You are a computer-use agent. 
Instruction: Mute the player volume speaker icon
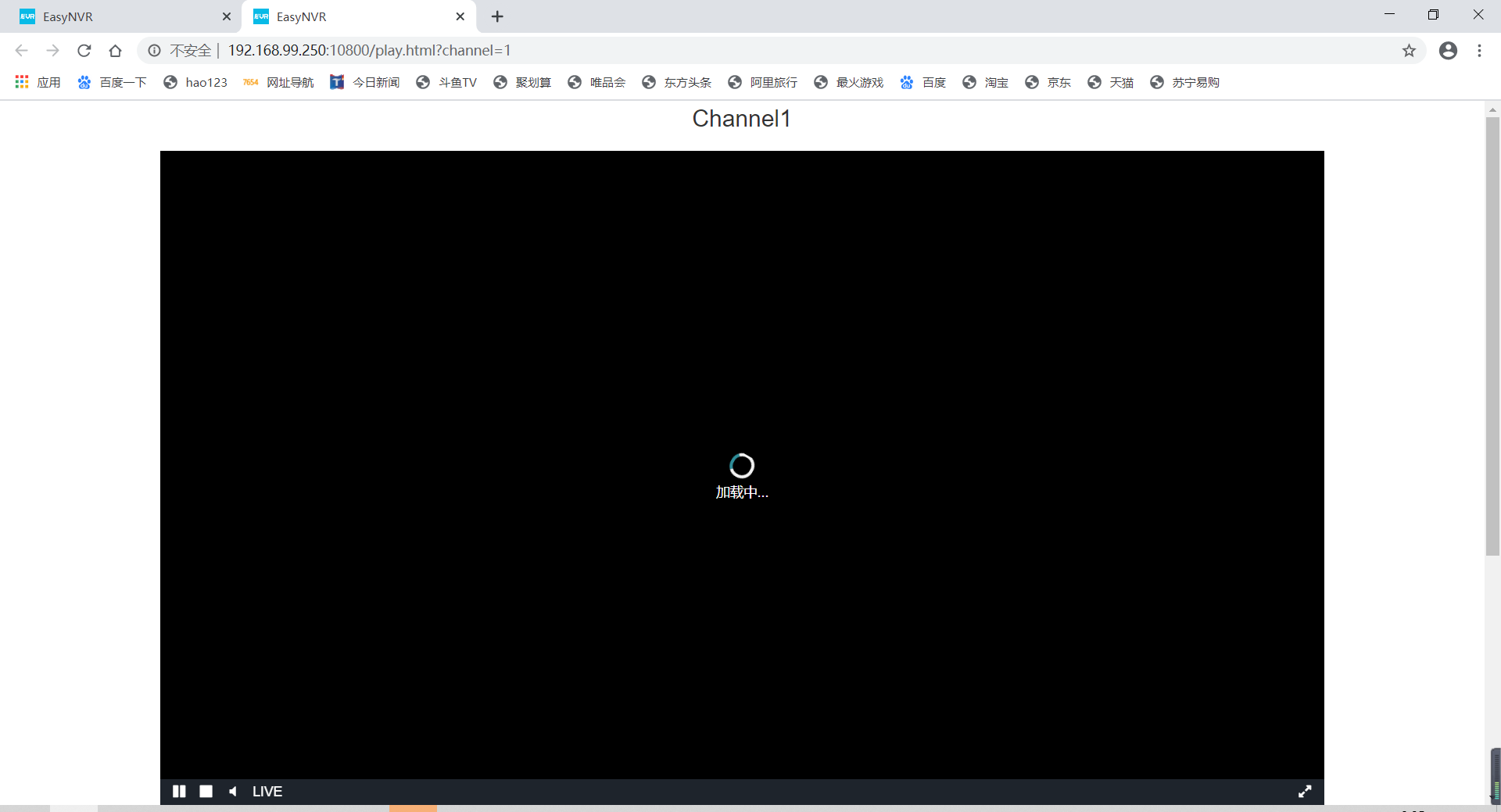click(232, 791)
